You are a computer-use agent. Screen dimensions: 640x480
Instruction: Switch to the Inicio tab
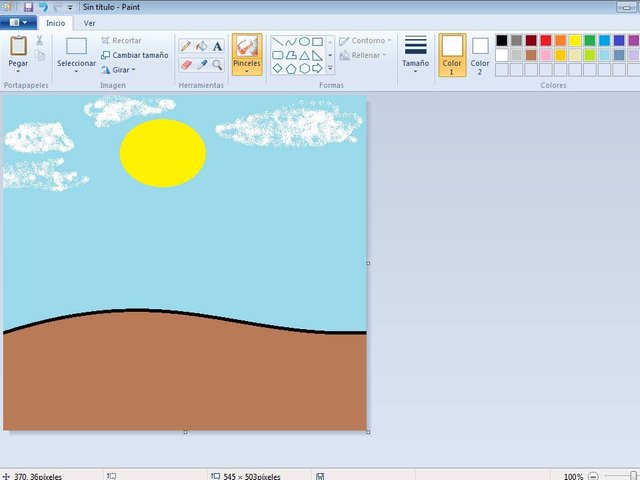pyautogui.click(x=56, y=23)
